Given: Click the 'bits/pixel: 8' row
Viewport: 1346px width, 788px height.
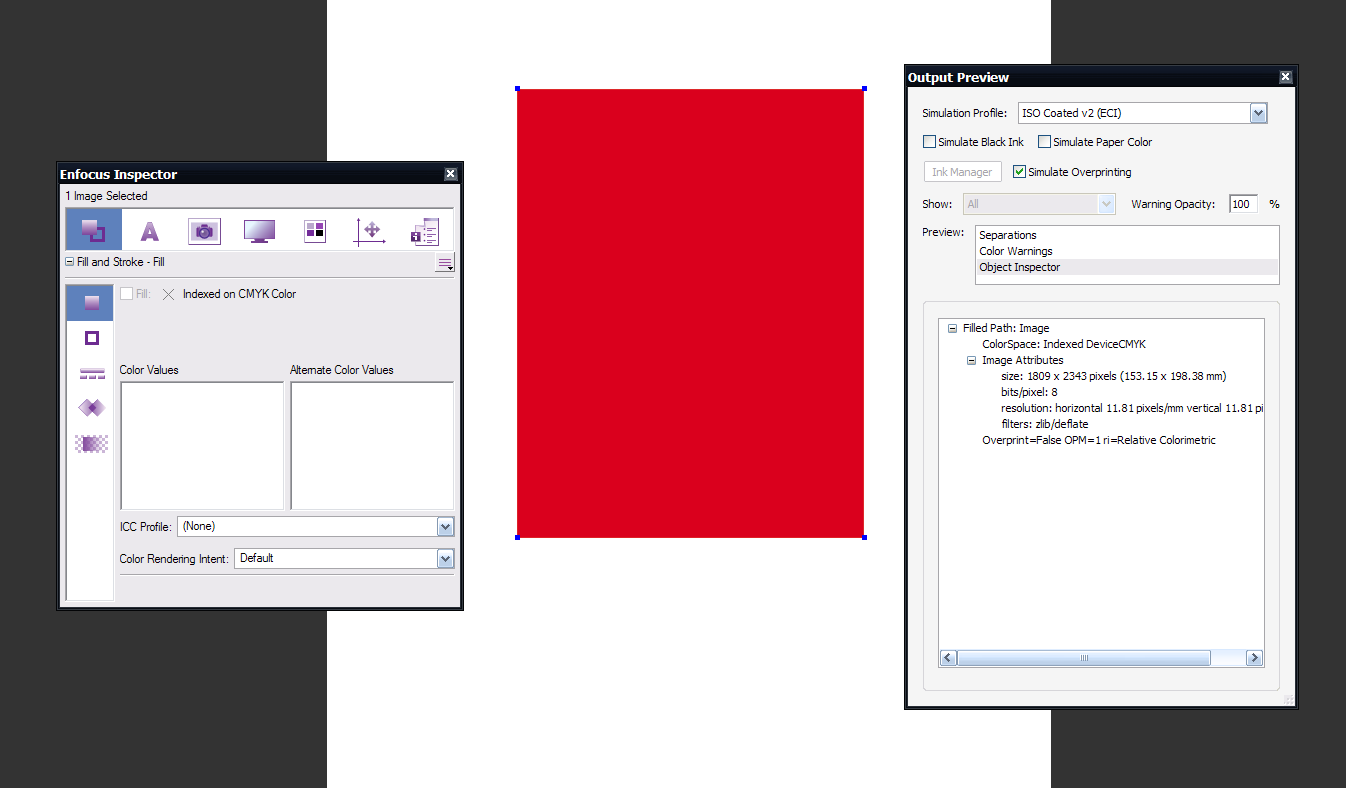Looking at the screenshot, I should pyautogui.click(x=1029, y=392).
